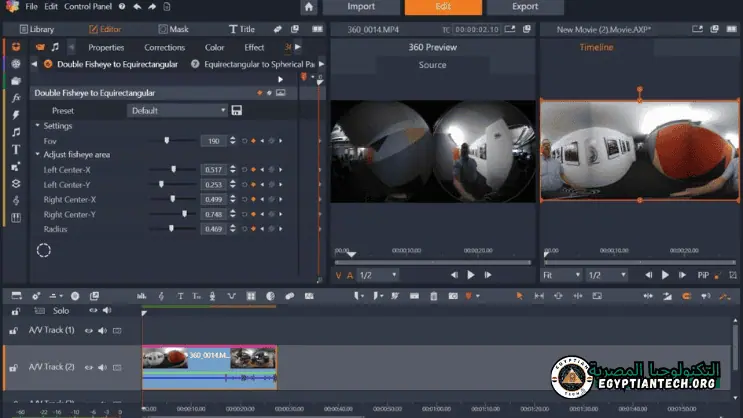Image resolution: width=743 pixels, height=418 pixels.
Task: Toggle the Fov keyframe diamond
Action: pyautogui.click(x=254, y=141)
